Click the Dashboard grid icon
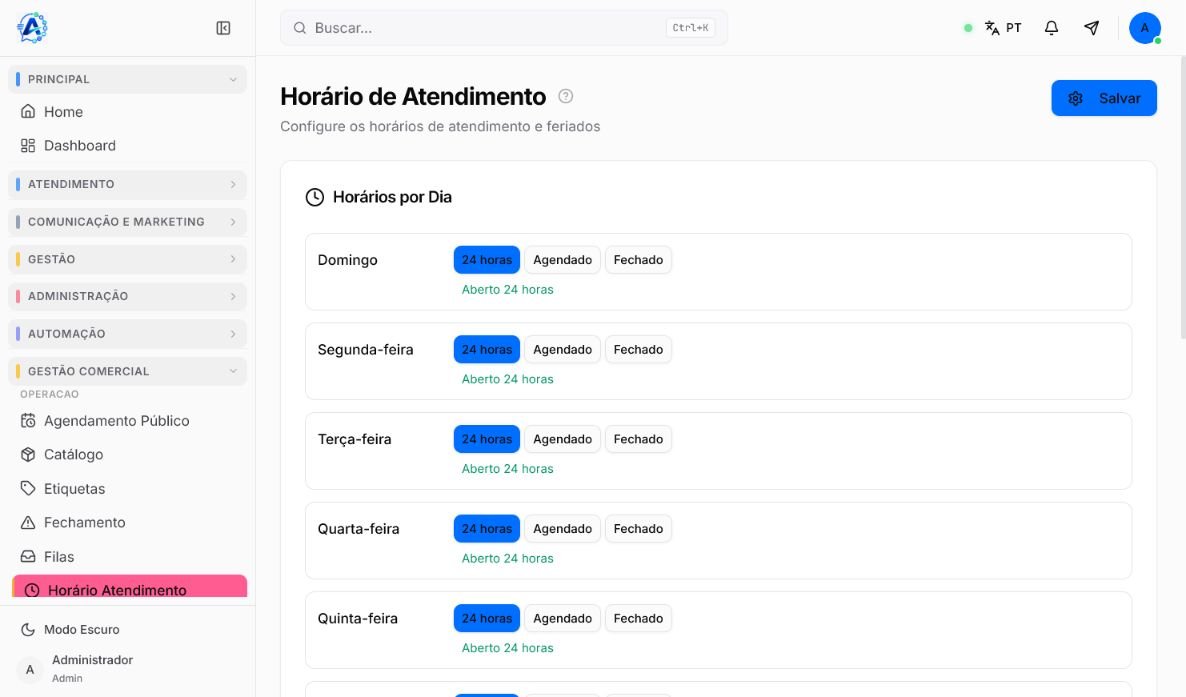Viewport: 1186px width, 697px height. click(28, 145)
